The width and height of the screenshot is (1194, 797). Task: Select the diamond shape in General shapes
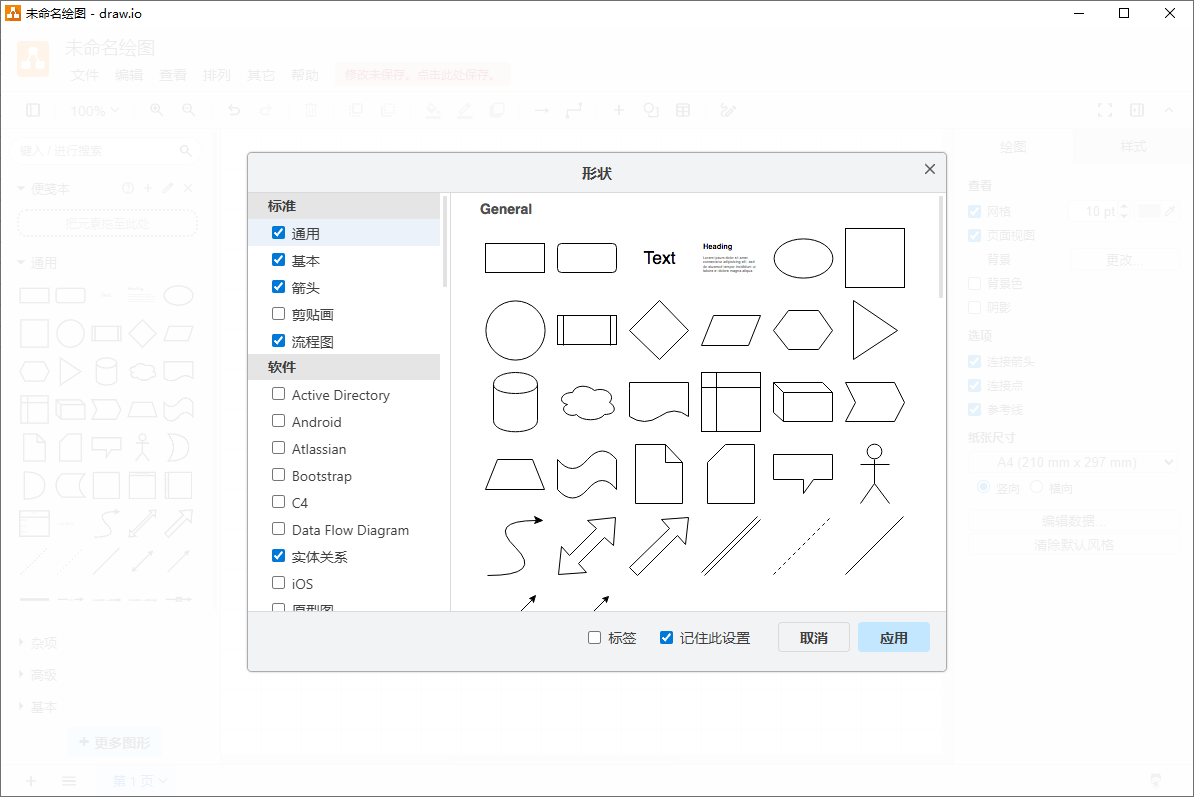(659, 330)
